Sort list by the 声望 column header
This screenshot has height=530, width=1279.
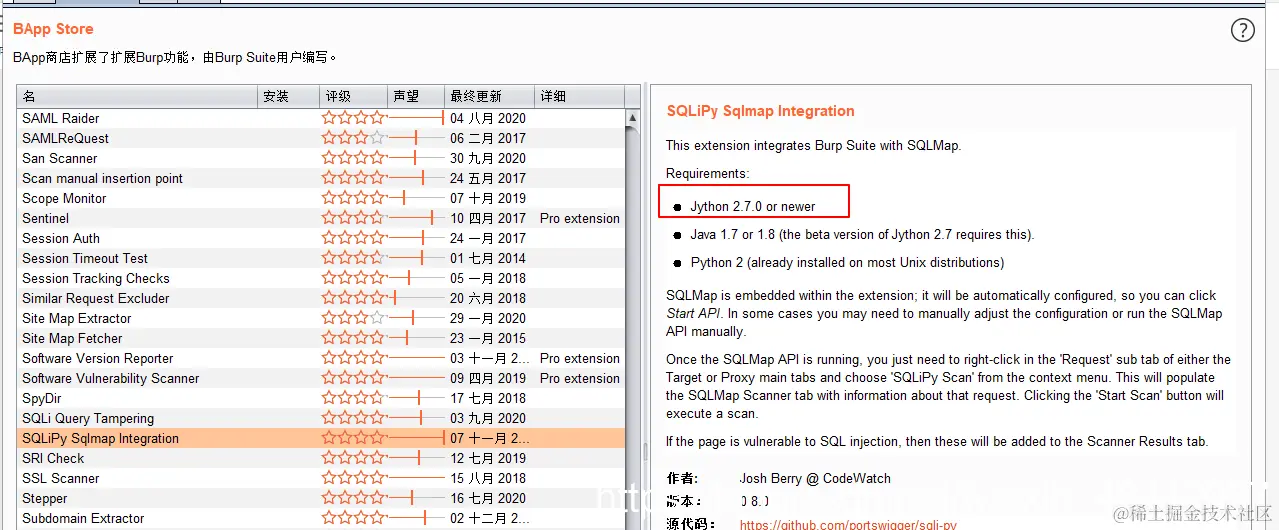416,96
